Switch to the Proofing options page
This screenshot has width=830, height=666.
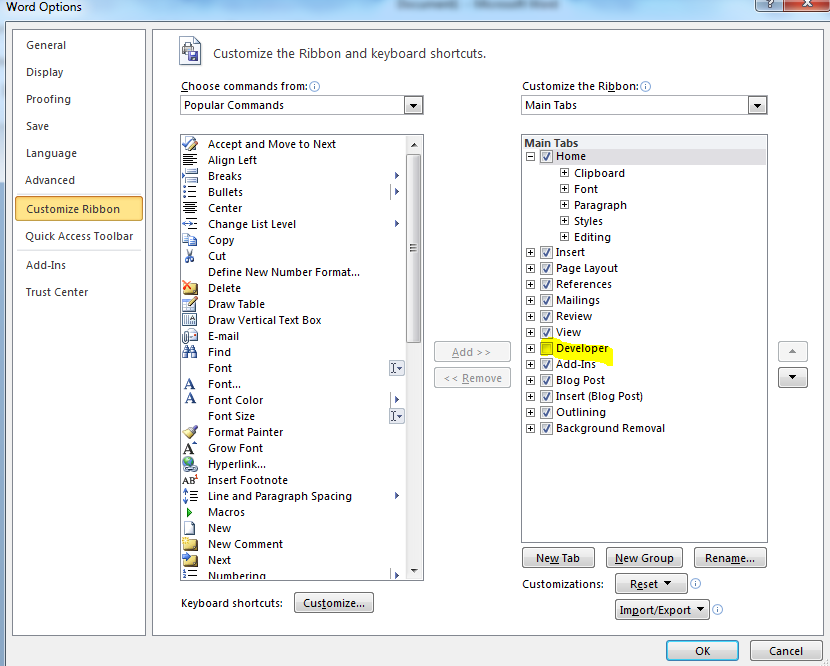pos(47,99)
